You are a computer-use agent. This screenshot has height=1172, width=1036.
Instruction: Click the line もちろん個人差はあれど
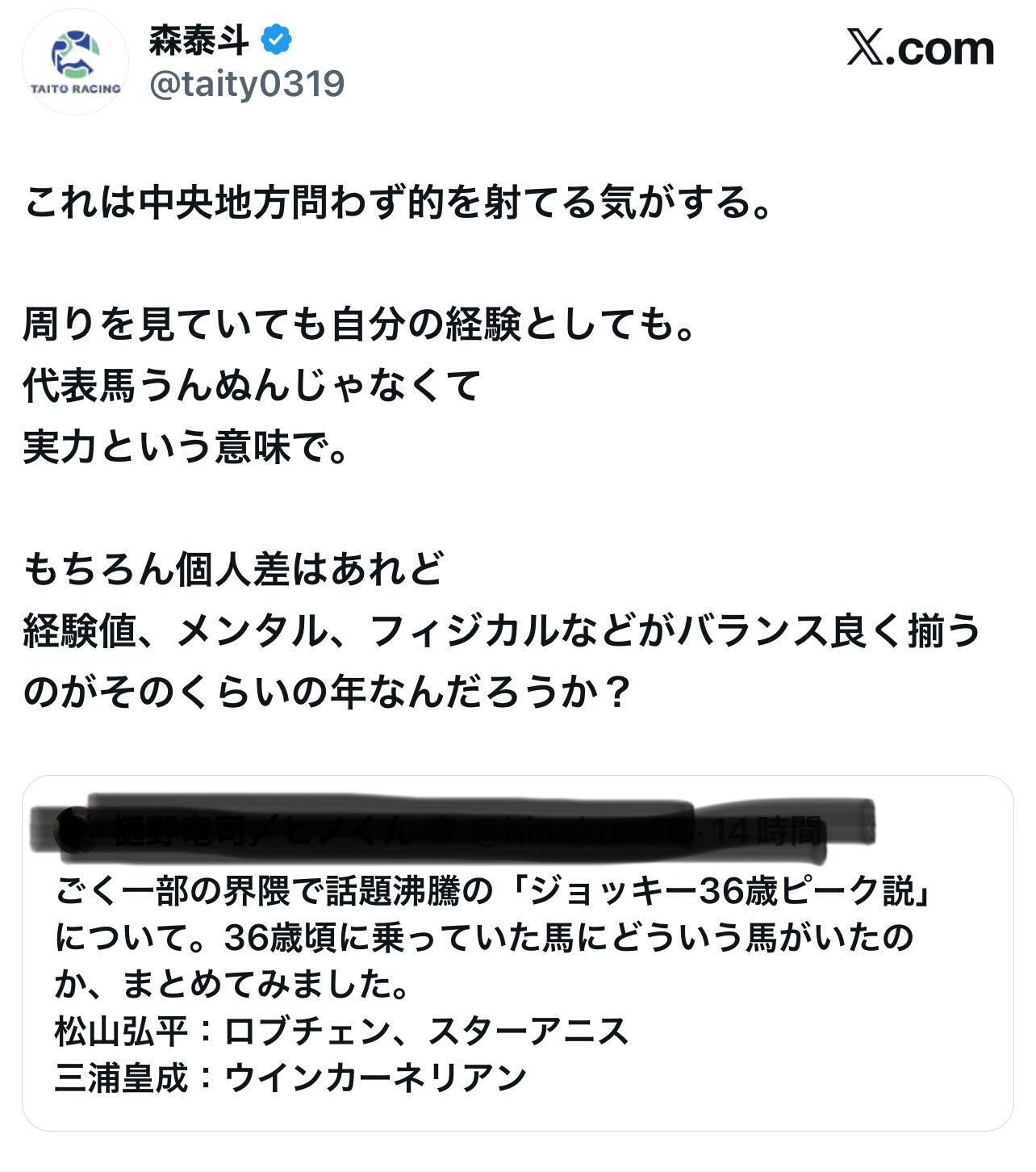(234, 569)
